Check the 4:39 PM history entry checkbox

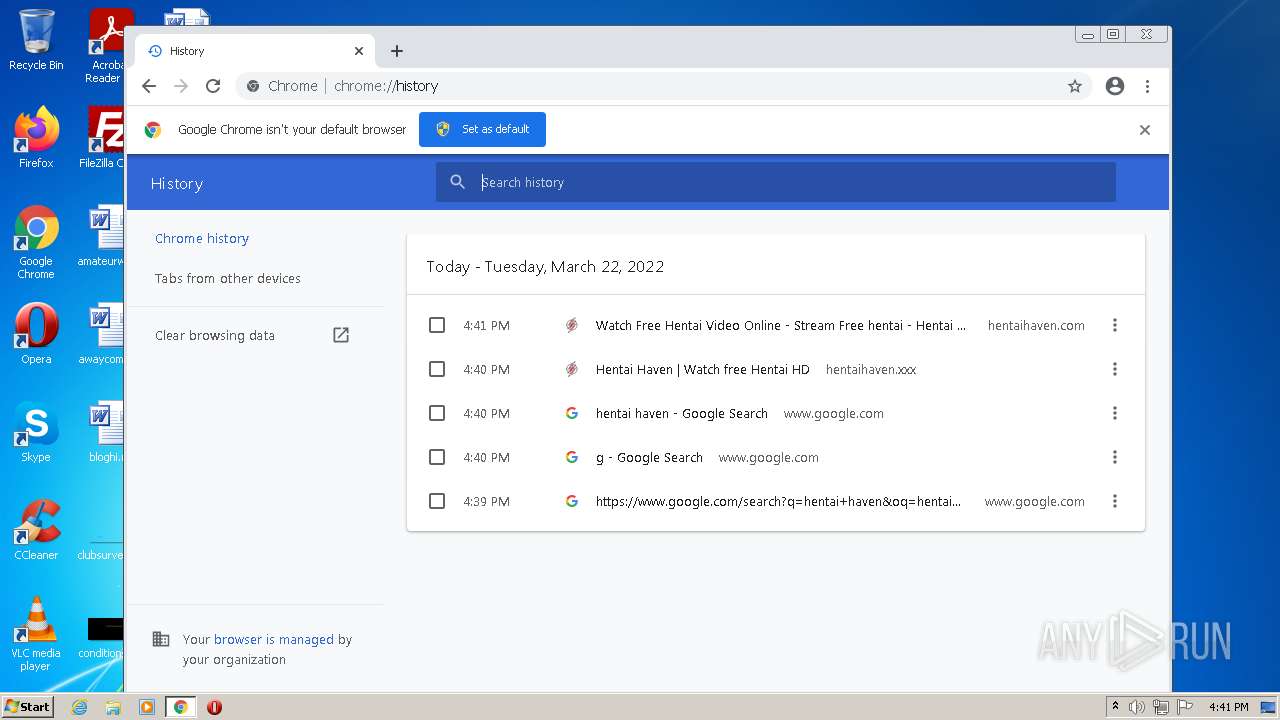click(437, 501)
